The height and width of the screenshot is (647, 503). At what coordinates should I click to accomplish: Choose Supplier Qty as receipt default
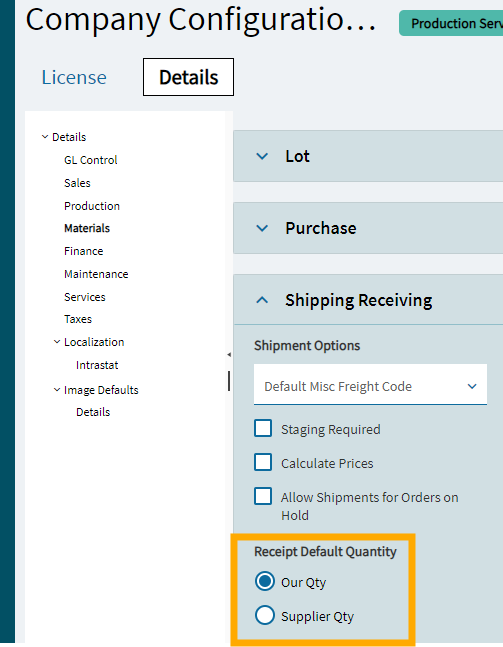tap(264, 615)
